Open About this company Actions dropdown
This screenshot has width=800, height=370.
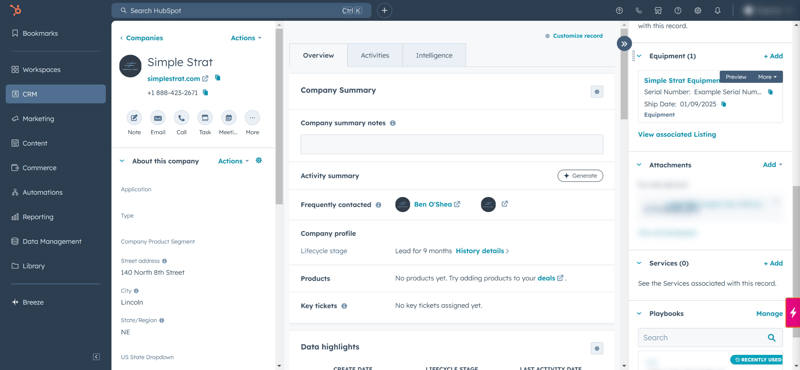pos(234,161)
